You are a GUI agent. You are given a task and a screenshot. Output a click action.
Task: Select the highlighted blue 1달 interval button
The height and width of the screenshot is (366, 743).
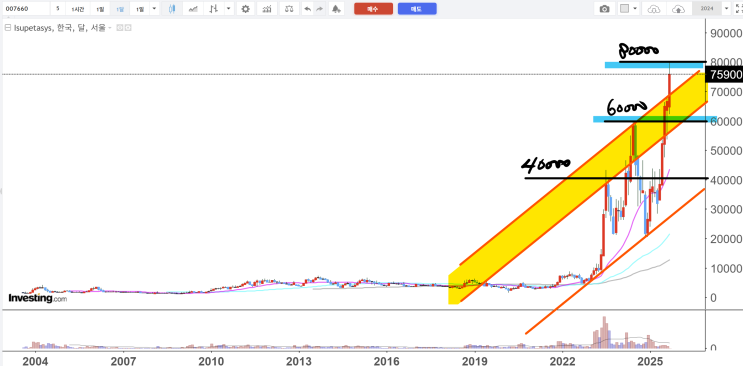[120, 9]
